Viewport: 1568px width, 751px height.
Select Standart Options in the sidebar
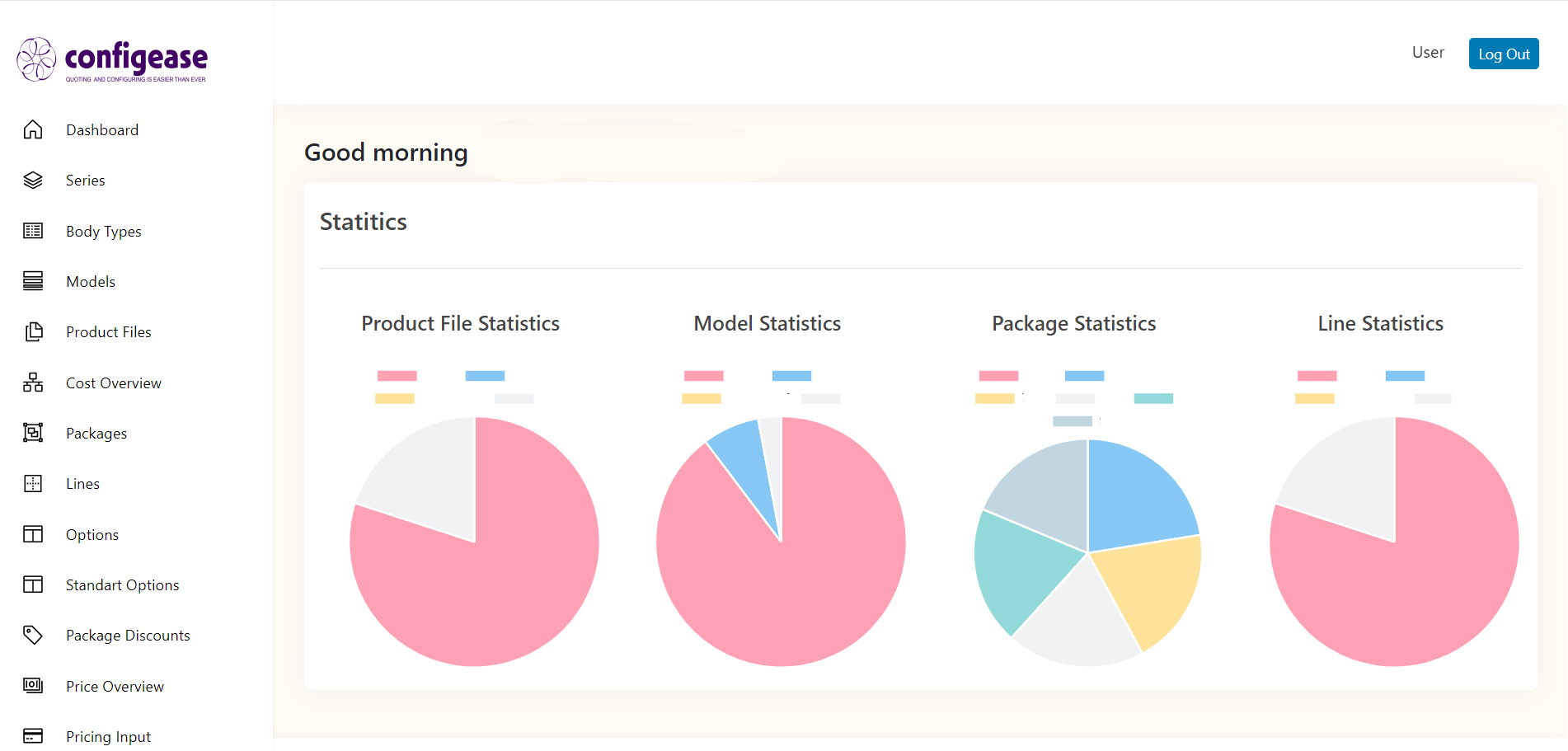[122, 584]
